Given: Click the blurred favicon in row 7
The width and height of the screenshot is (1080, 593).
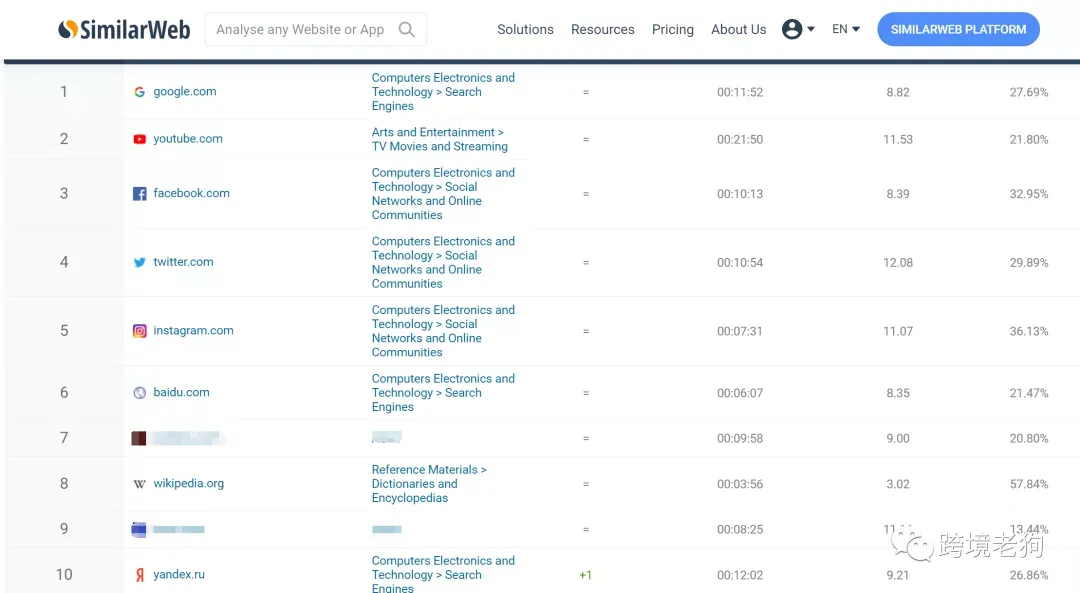Looking at the screenshot, I should tap(138, 438).
